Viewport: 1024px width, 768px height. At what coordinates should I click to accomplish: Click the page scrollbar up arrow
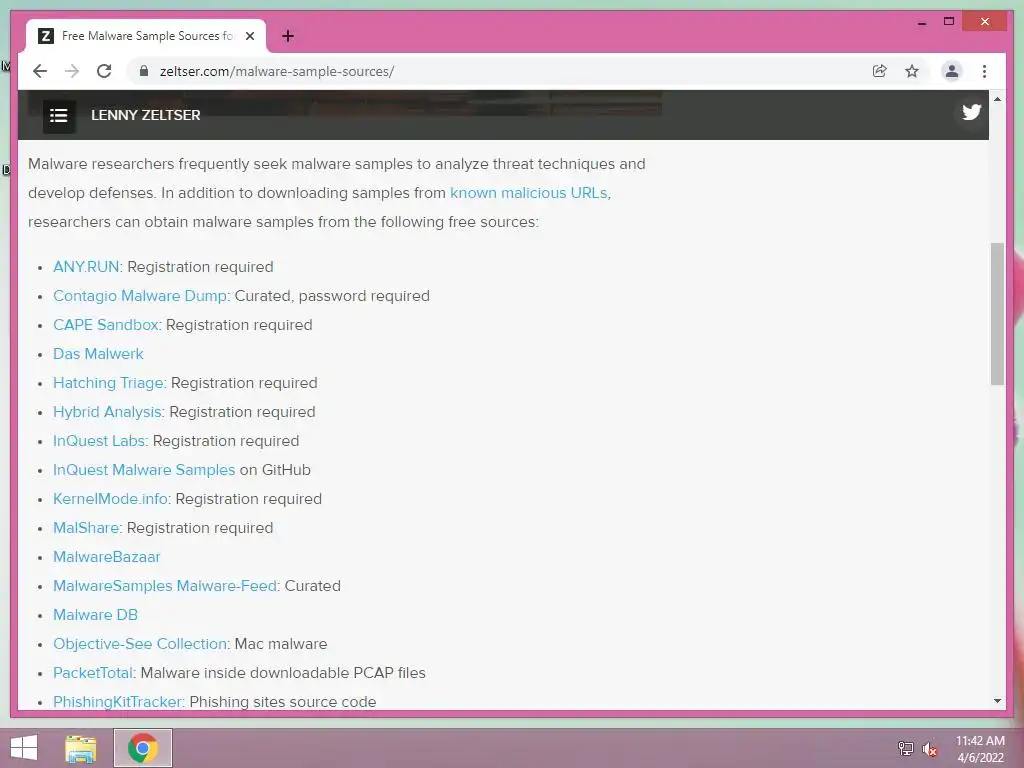(997, 99)
